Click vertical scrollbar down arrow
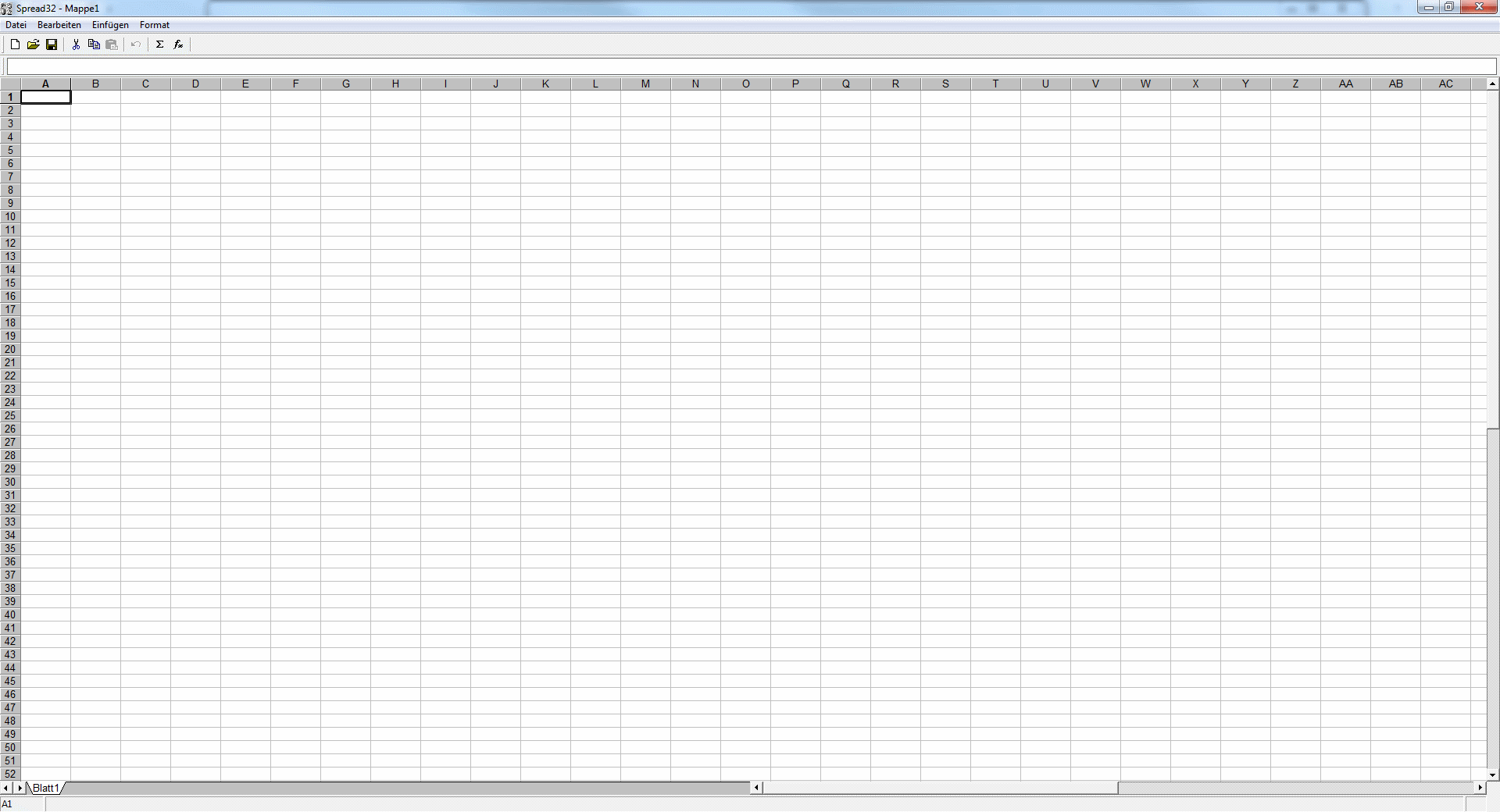 coord(1492,775)
